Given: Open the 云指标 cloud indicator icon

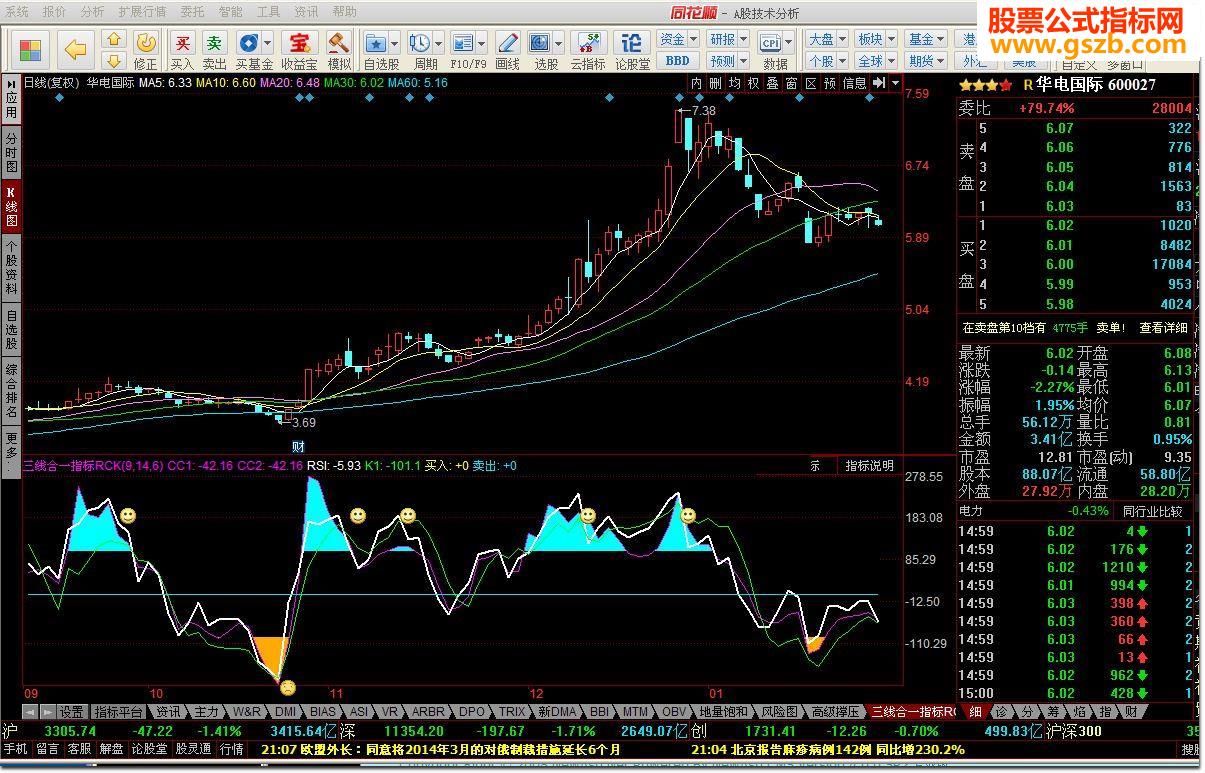Looking at the screenshot, I should [x=588, y=50].
